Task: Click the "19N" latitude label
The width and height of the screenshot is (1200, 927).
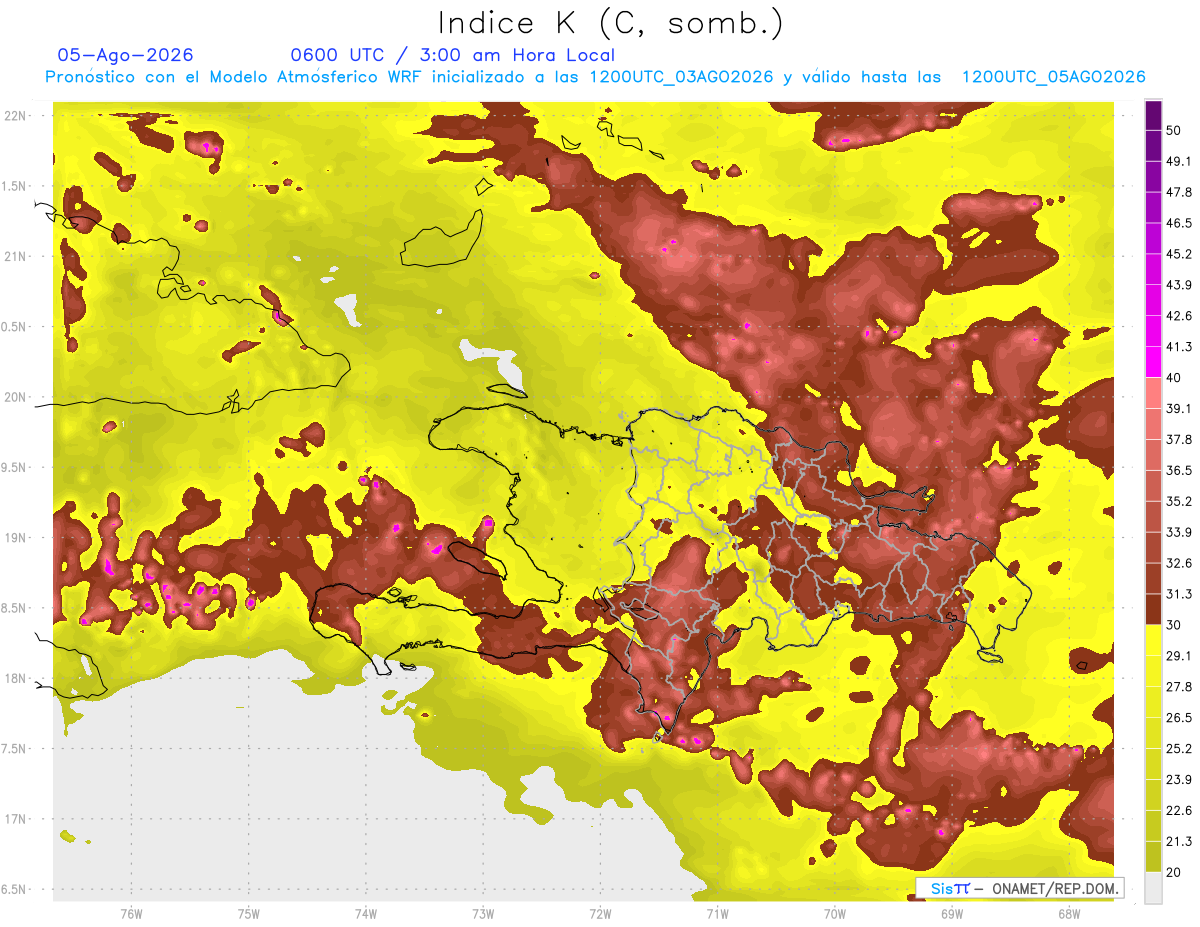Action: tap(15, 538)
